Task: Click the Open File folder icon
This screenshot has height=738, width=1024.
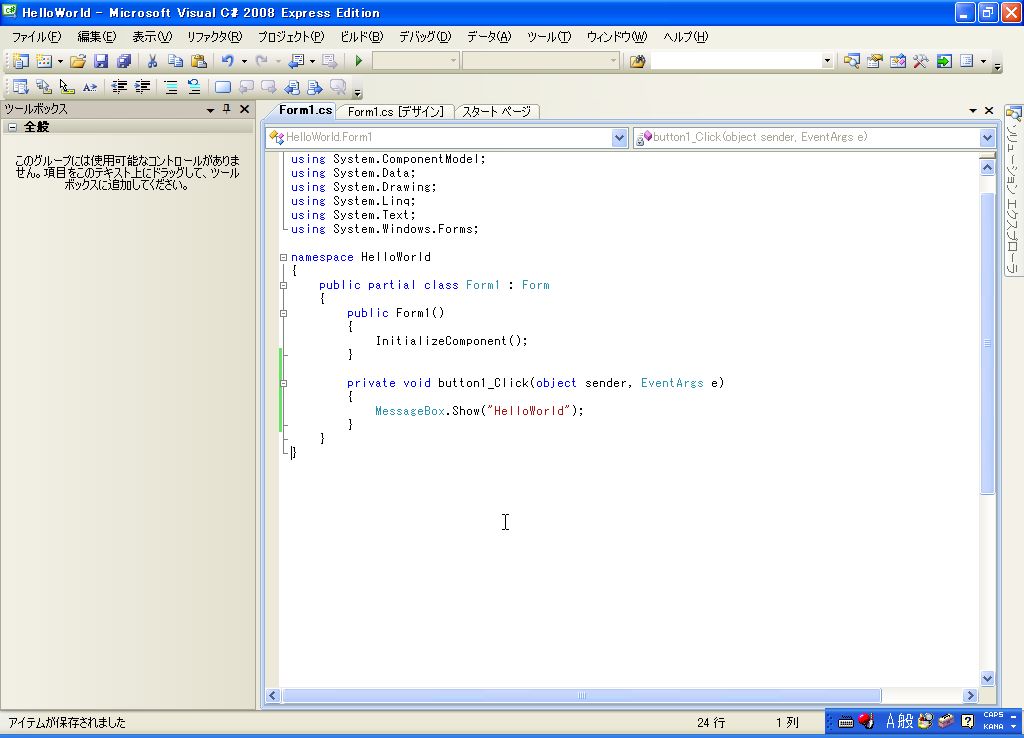Action: 77,61
